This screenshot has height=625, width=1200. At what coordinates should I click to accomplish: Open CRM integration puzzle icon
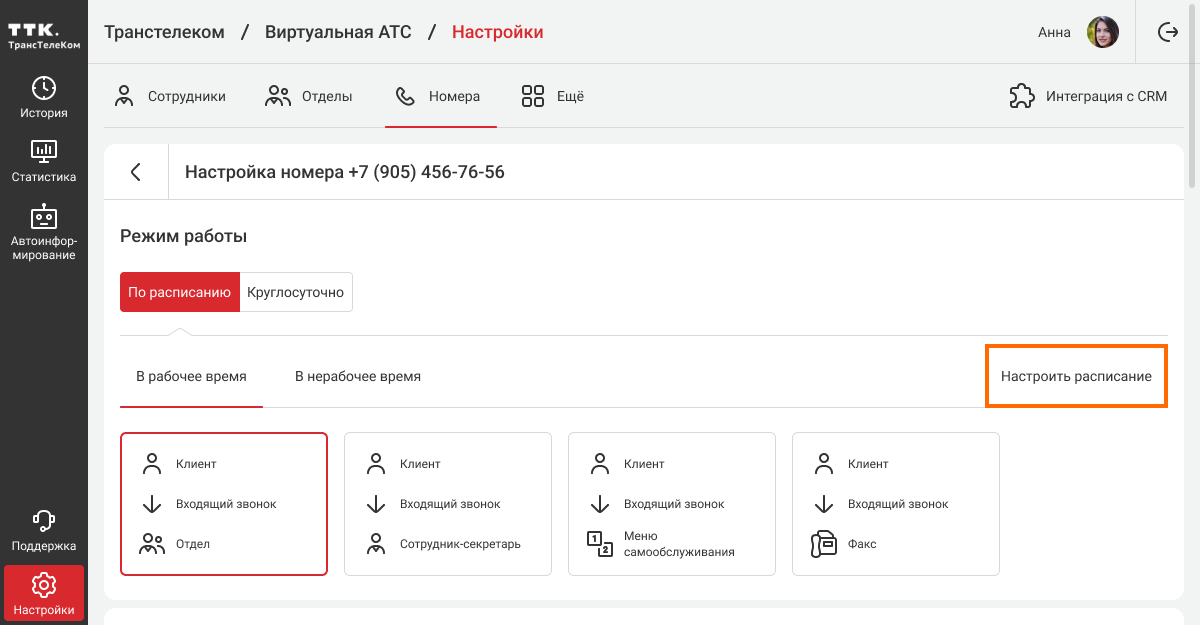pyautogui.click(x=1021, y=97)
